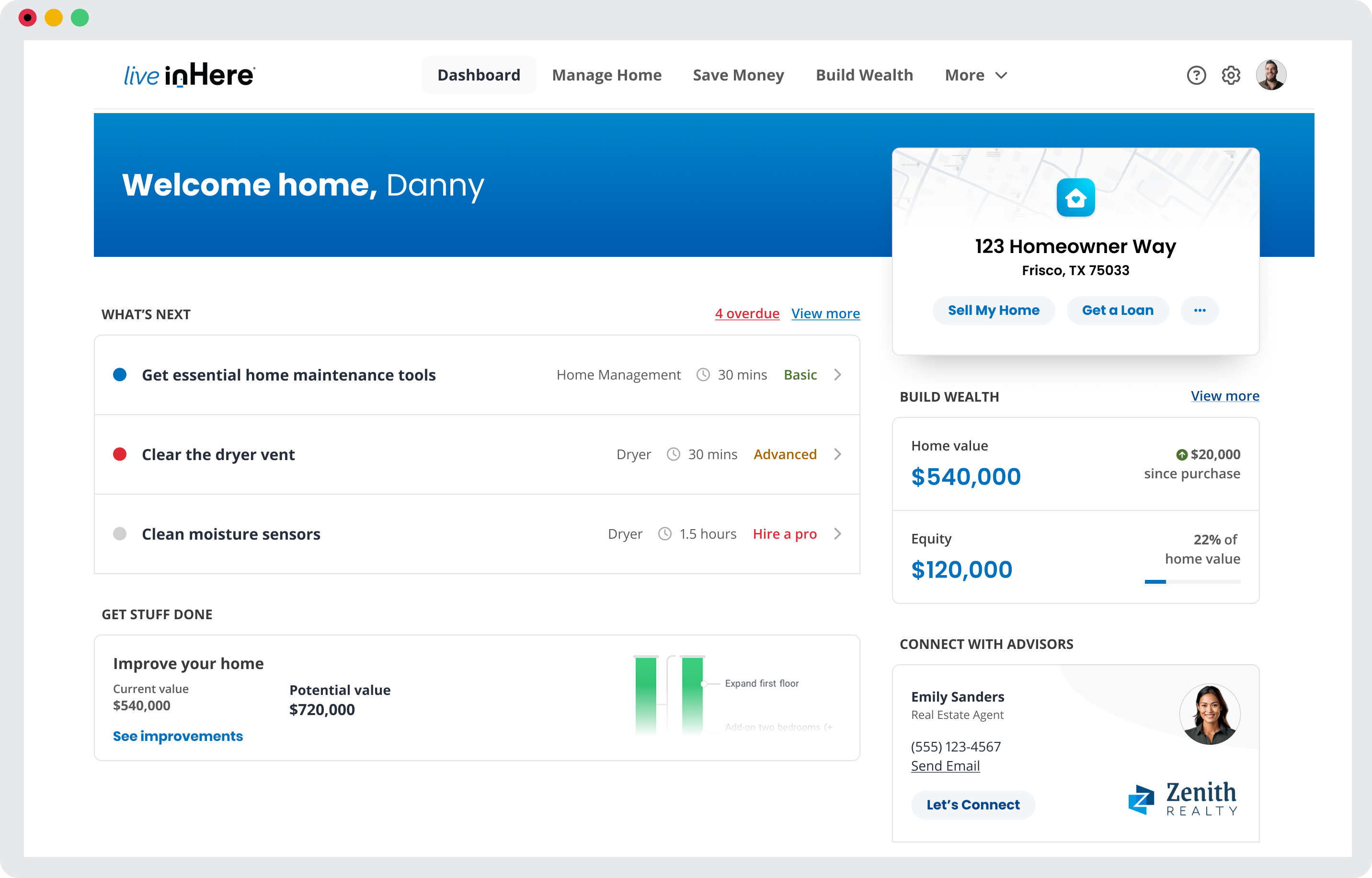Open Danny's profile avatar
The height and width of the screenshot is (878, 1372).
[x=1270, y=75]
